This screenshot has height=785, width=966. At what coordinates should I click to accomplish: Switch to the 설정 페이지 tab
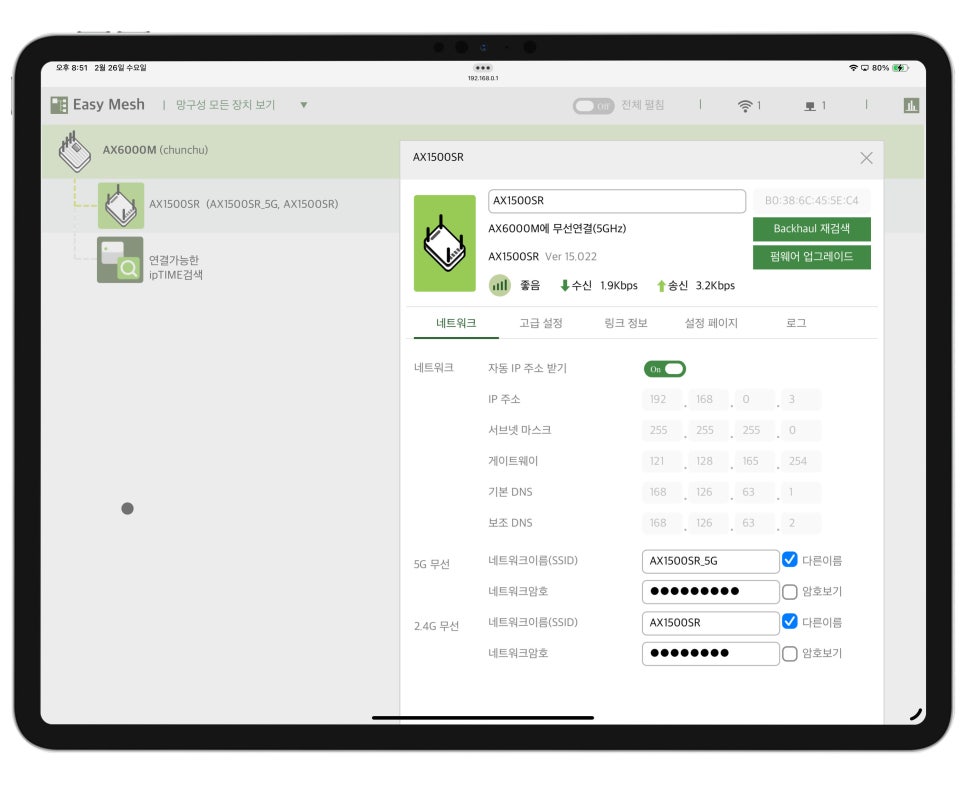pyautogui.click(x=711, y=323)
